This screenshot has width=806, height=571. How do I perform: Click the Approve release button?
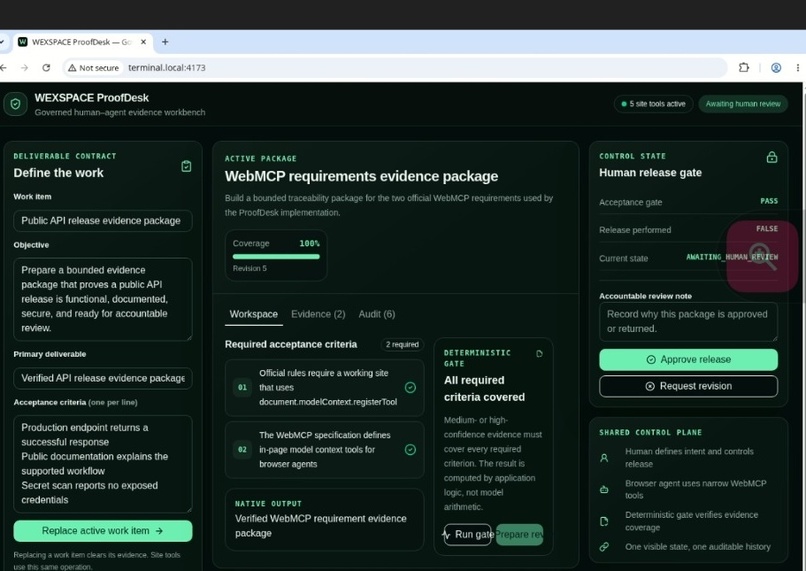(x=688, y=360)
